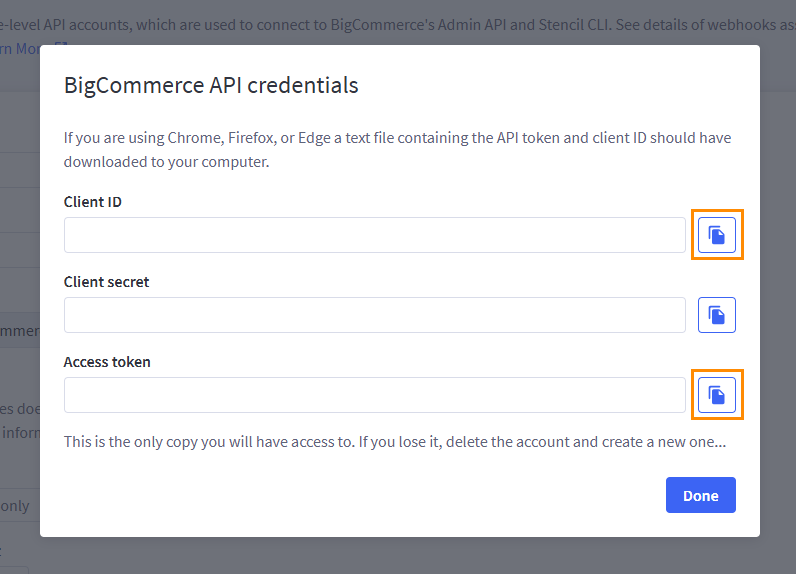Screen dimensions: 796x574
Task: Click the external-link icon beside Learn More
Action: (x=61, y=48)
